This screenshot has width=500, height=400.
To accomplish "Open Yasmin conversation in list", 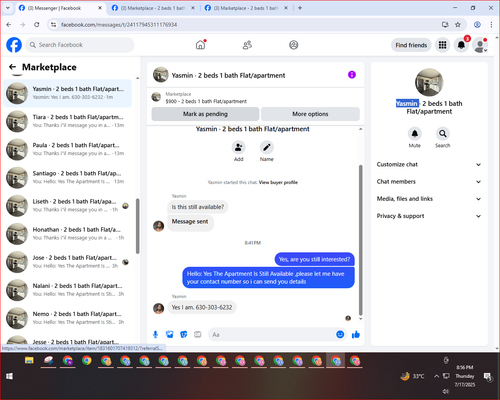I will (x=67, y=93).
